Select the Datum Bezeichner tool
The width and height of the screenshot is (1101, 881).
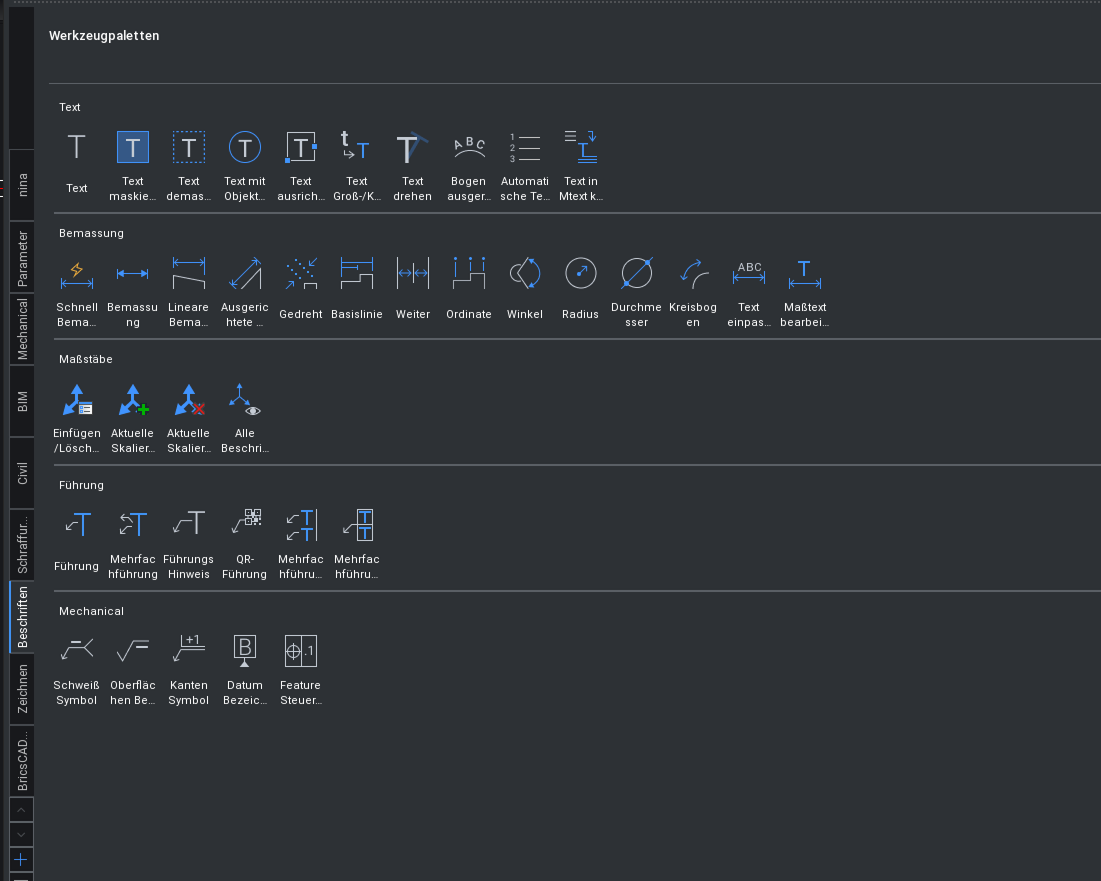[244, 669]
